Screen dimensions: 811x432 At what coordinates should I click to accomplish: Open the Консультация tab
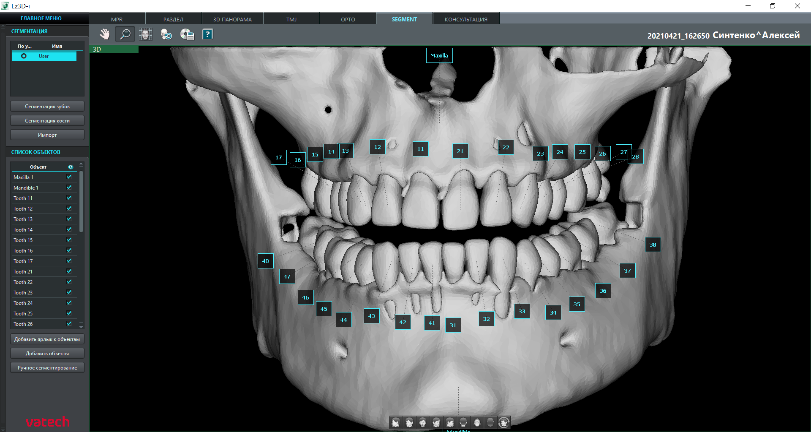pyautogui.click(x=465, y=19)
